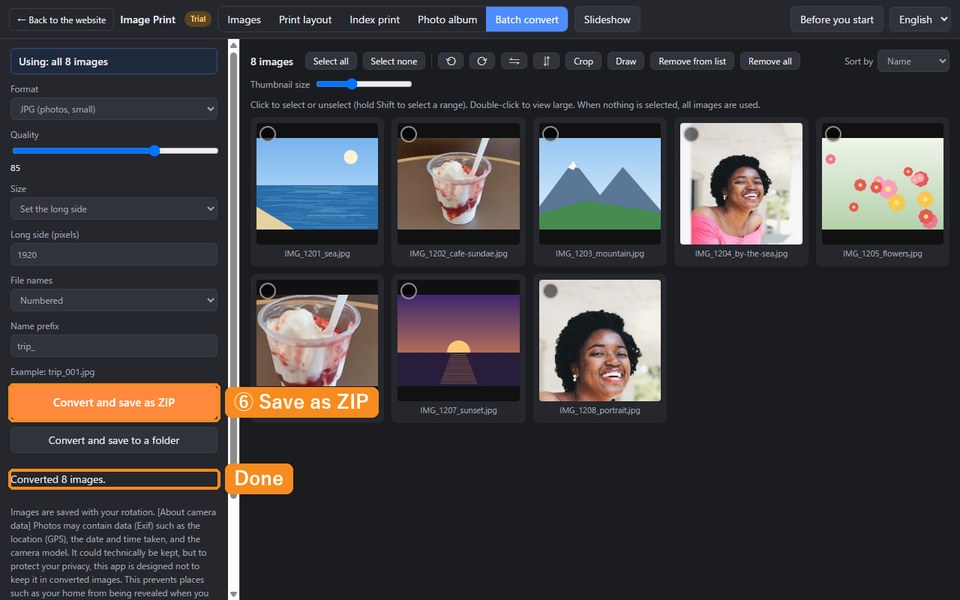Screen dimensions: 960x600
Task: Flip images horizontally with swap arrows icon
Action: click(514, 61)
